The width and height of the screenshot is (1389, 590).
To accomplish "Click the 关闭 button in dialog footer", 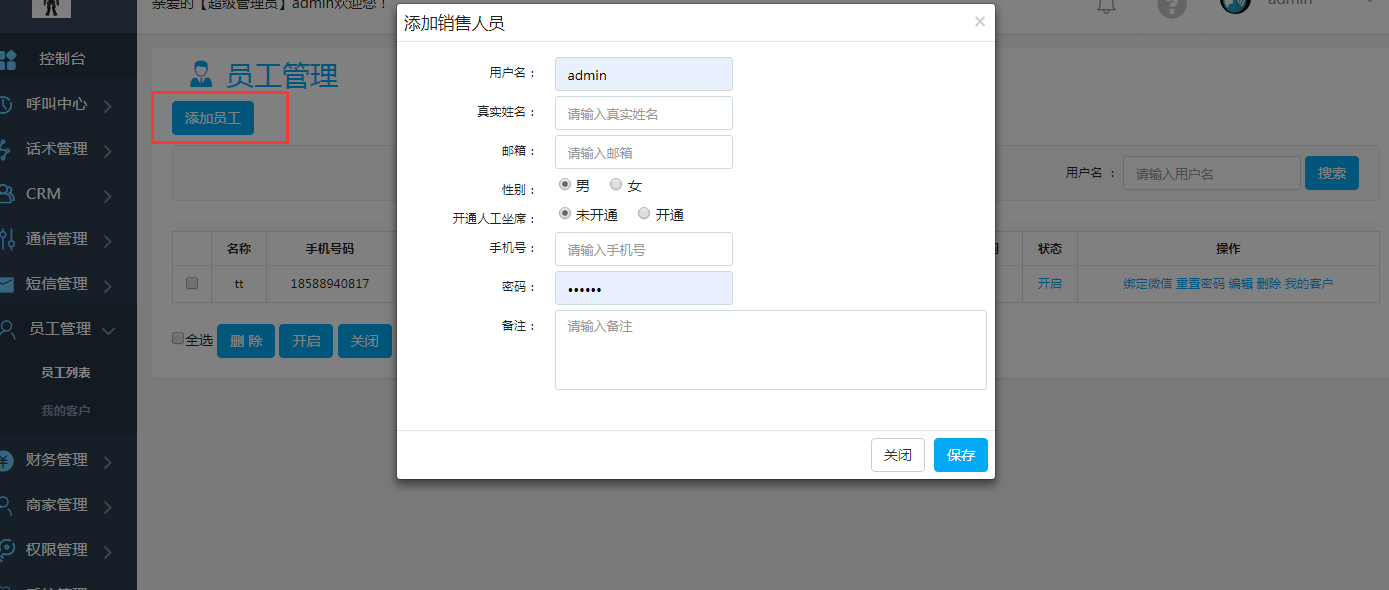I will click(897, 455).
